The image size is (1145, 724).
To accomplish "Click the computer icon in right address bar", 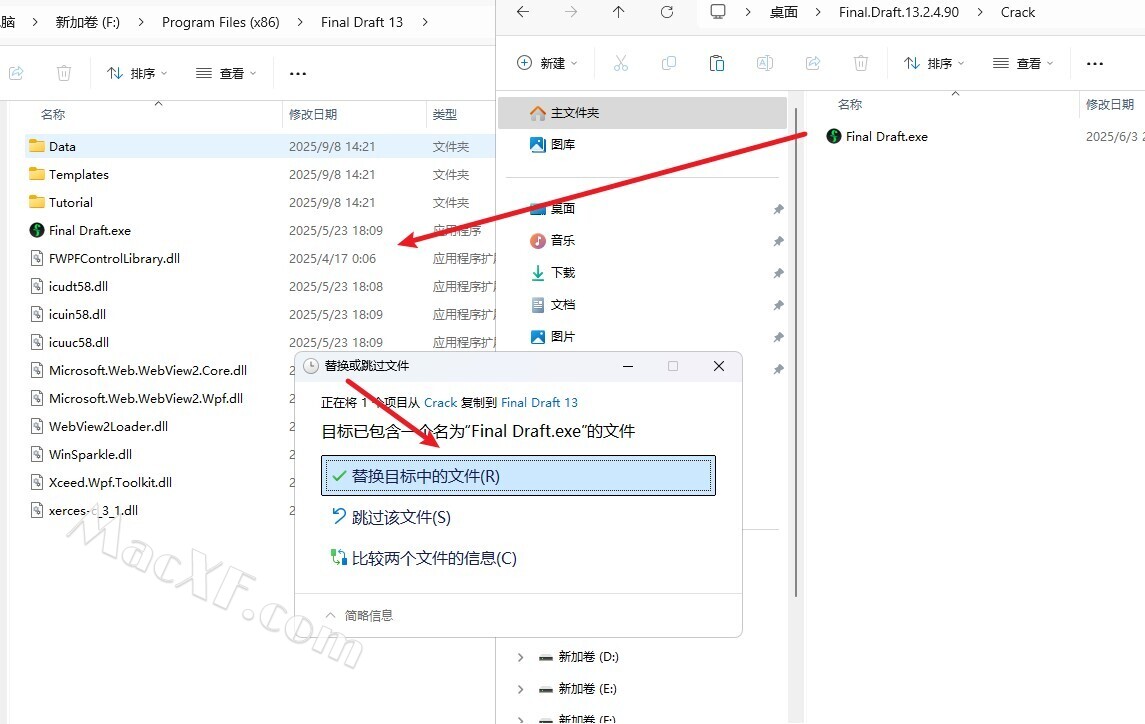I will click(x=718, y=12).
